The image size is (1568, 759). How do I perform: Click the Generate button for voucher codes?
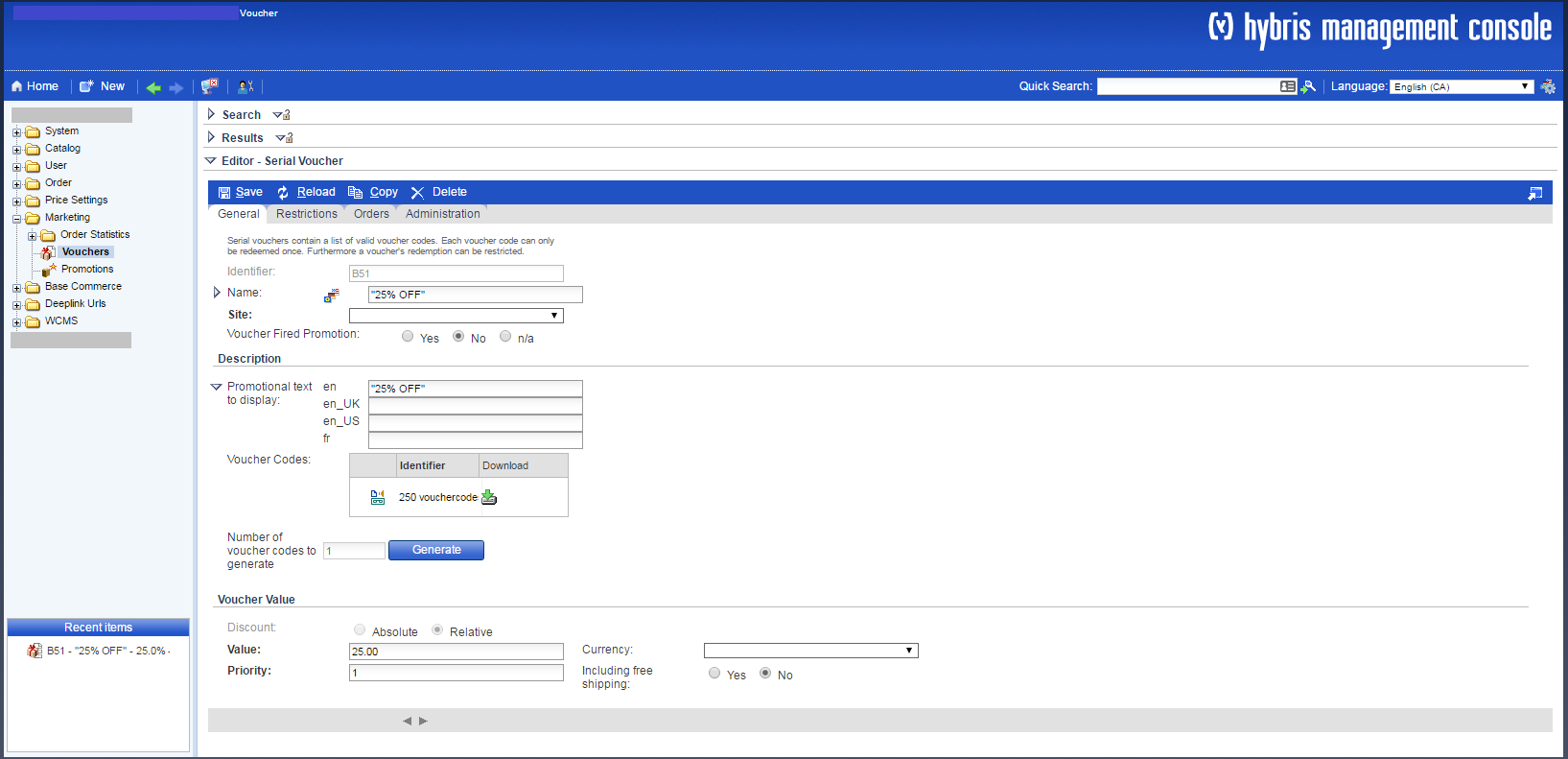point(436,550)
